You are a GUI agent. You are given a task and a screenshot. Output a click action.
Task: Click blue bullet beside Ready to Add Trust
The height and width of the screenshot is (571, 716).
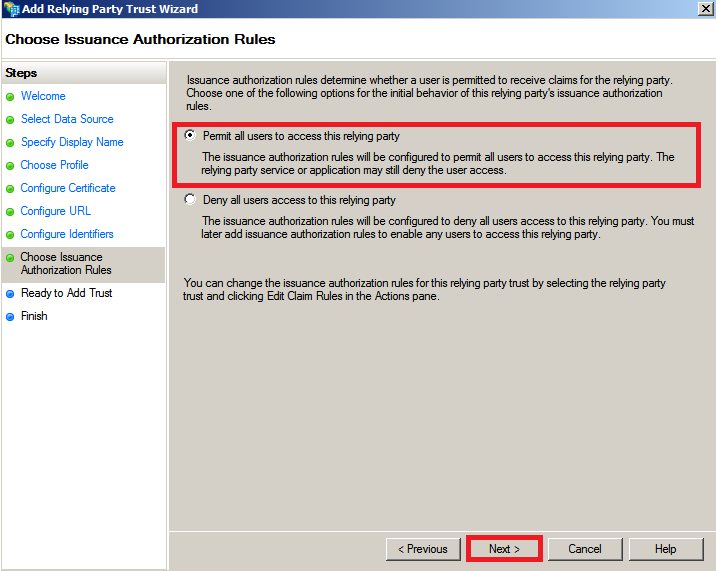(10, 294)
